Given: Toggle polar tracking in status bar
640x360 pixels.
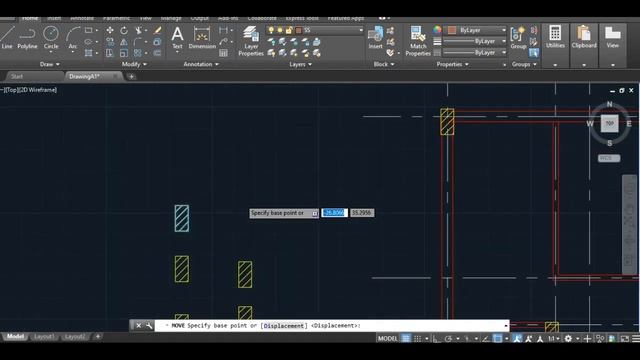Looking at the screenshot, I should coord(448,338).
